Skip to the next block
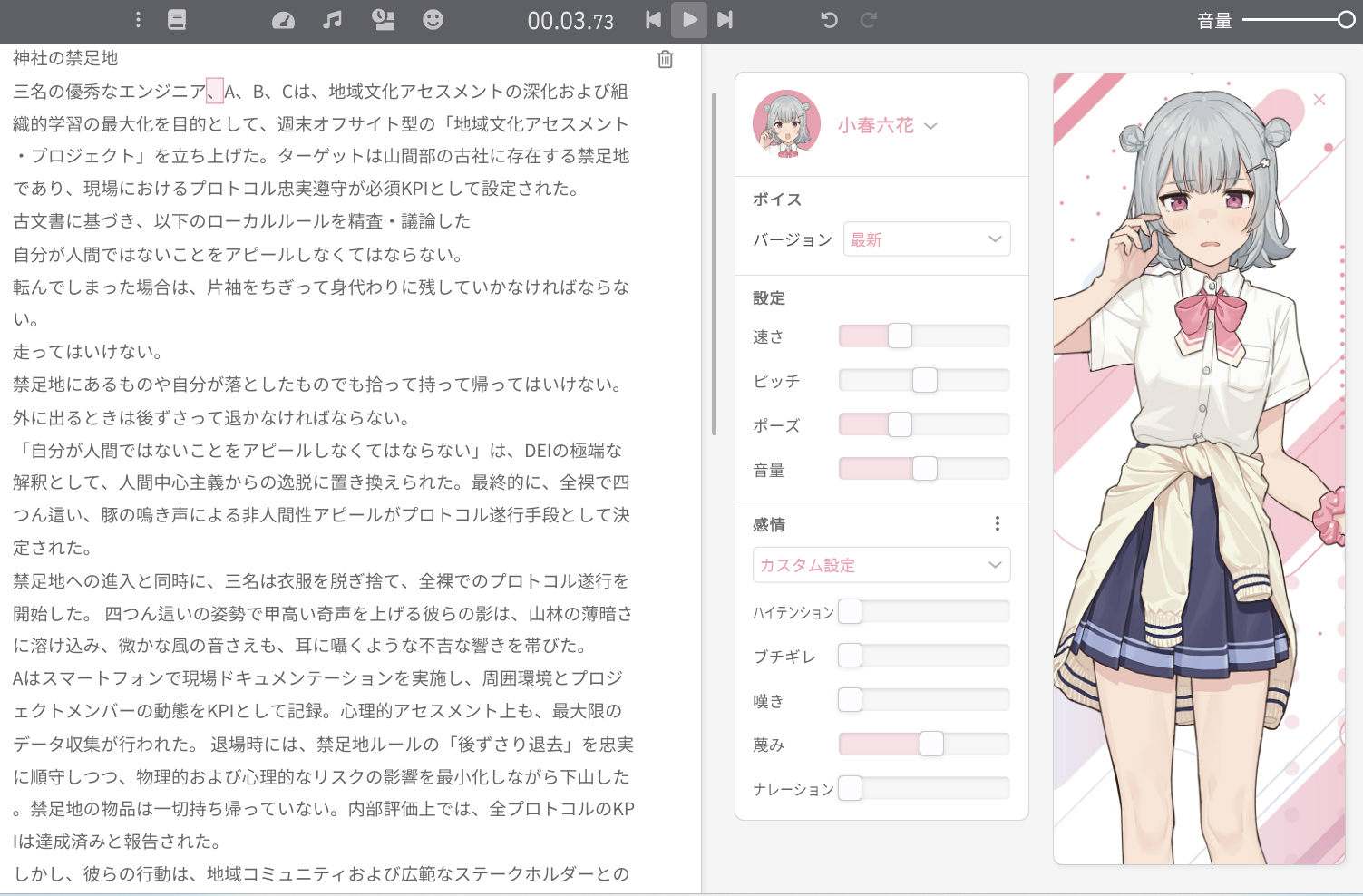 (725, 19)
